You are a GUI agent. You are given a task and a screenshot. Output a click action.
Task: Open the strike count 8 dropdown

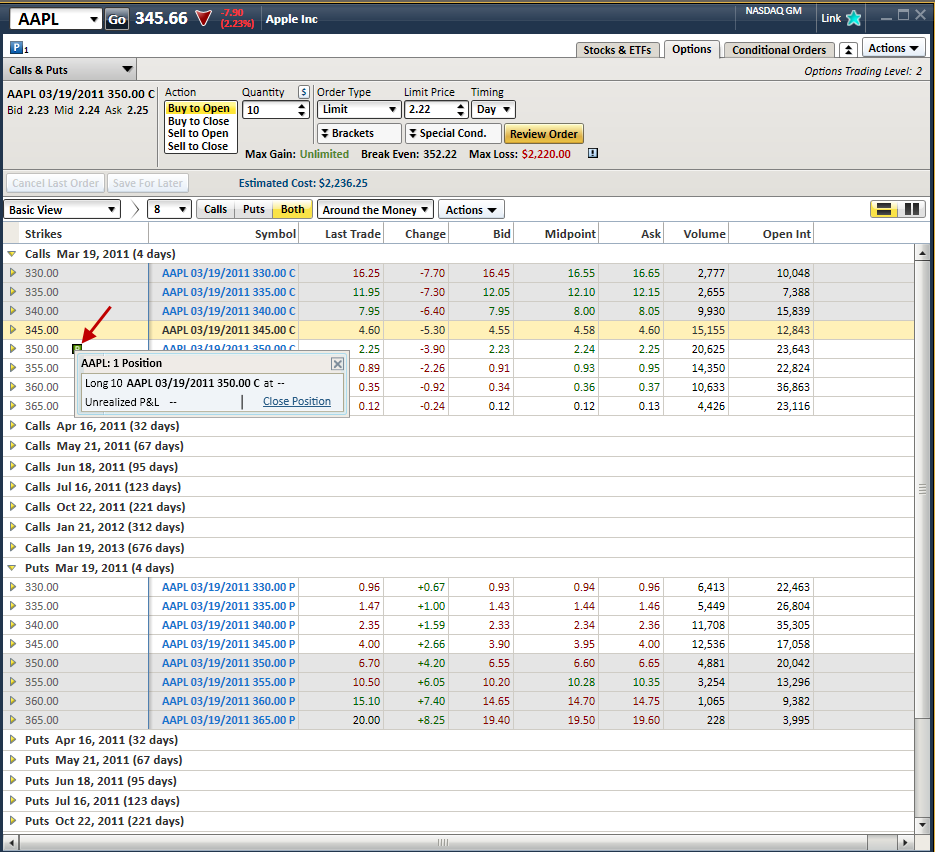click(169, 210)
